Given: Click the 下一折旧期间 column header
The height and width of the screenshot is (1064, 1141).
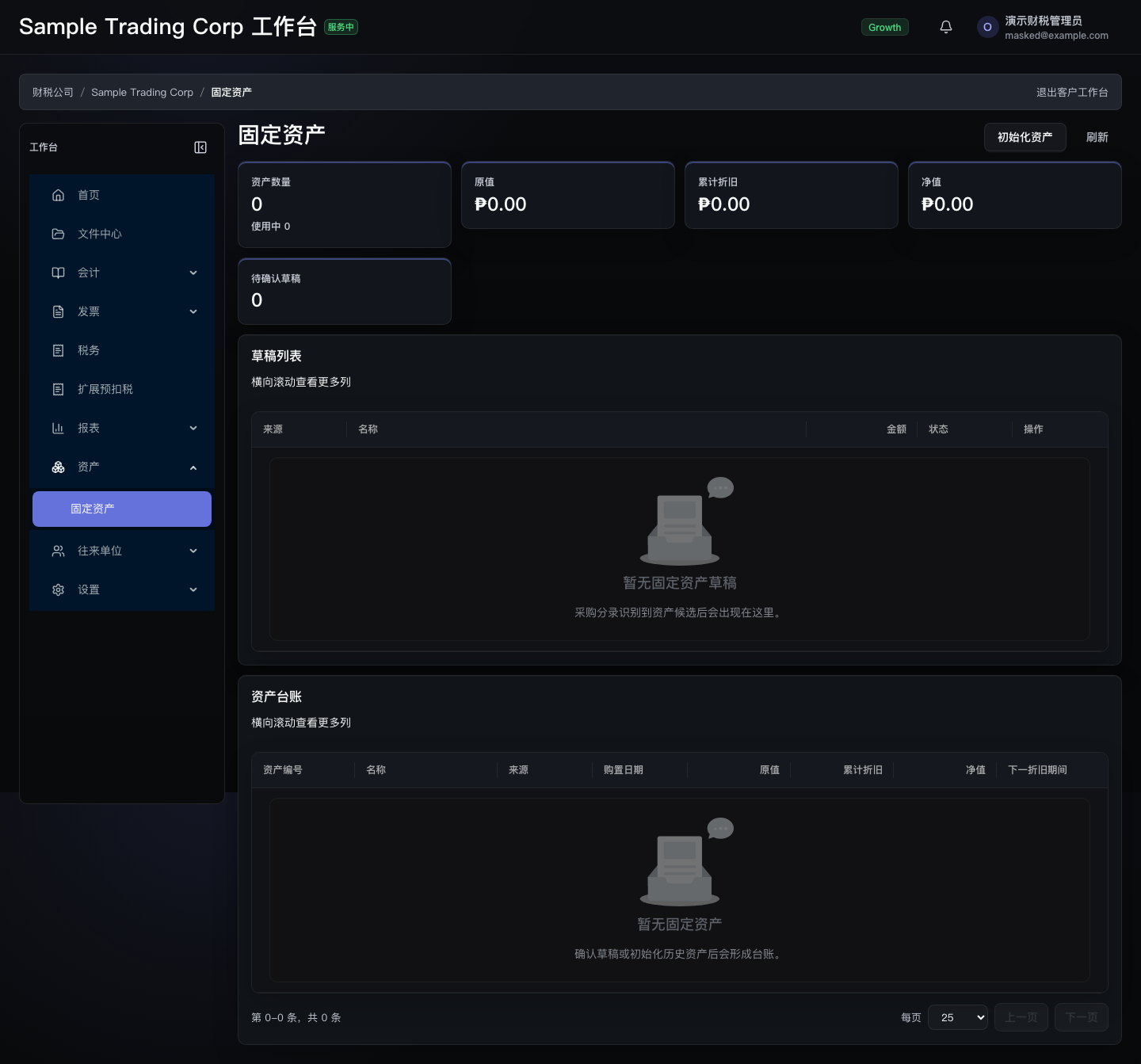Looking at the screenshot, I should pyautogui.click(x=1052, y=770).
